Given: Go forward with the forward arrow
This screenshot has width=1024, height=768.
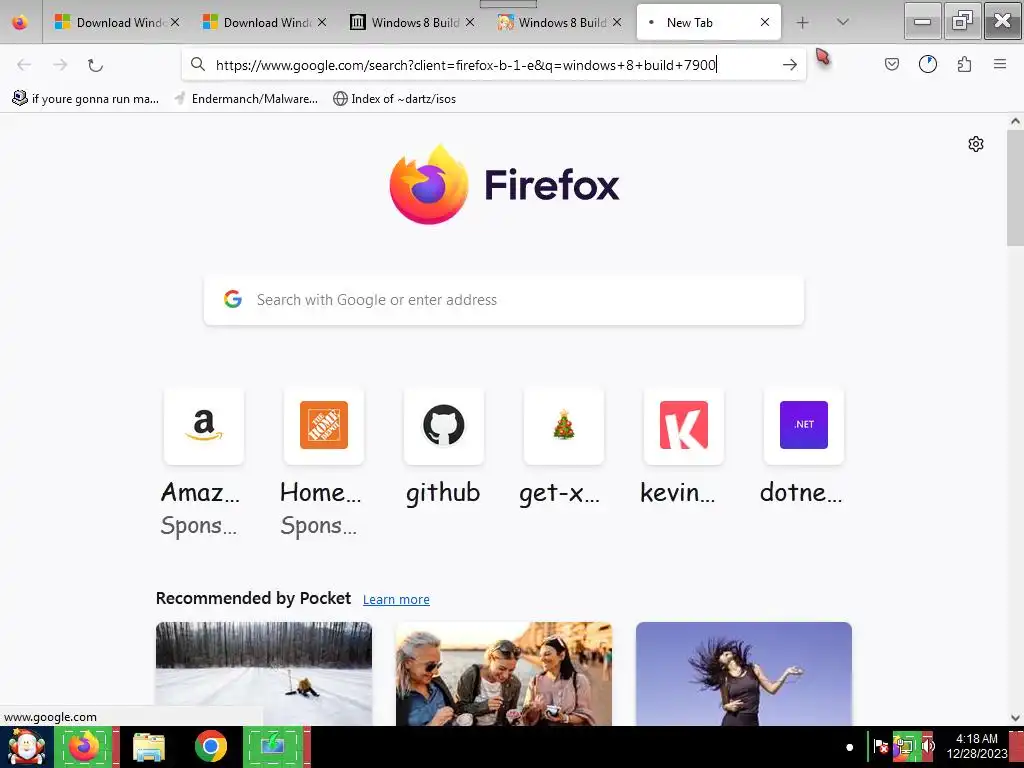Looking at the screenshot, I should coord(60,65).
